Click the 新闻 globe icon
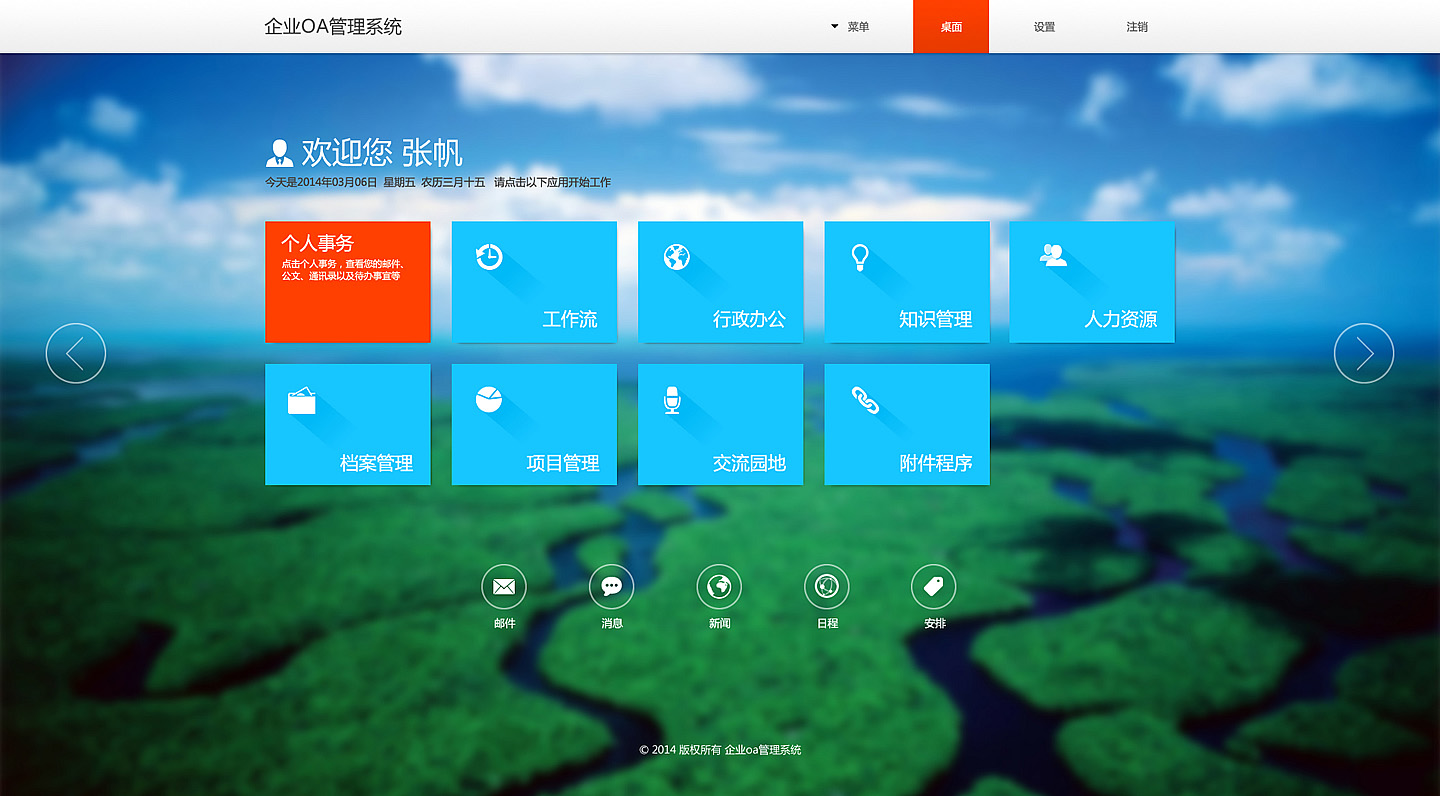The image size is (1440, 796). tap(719, 587)
